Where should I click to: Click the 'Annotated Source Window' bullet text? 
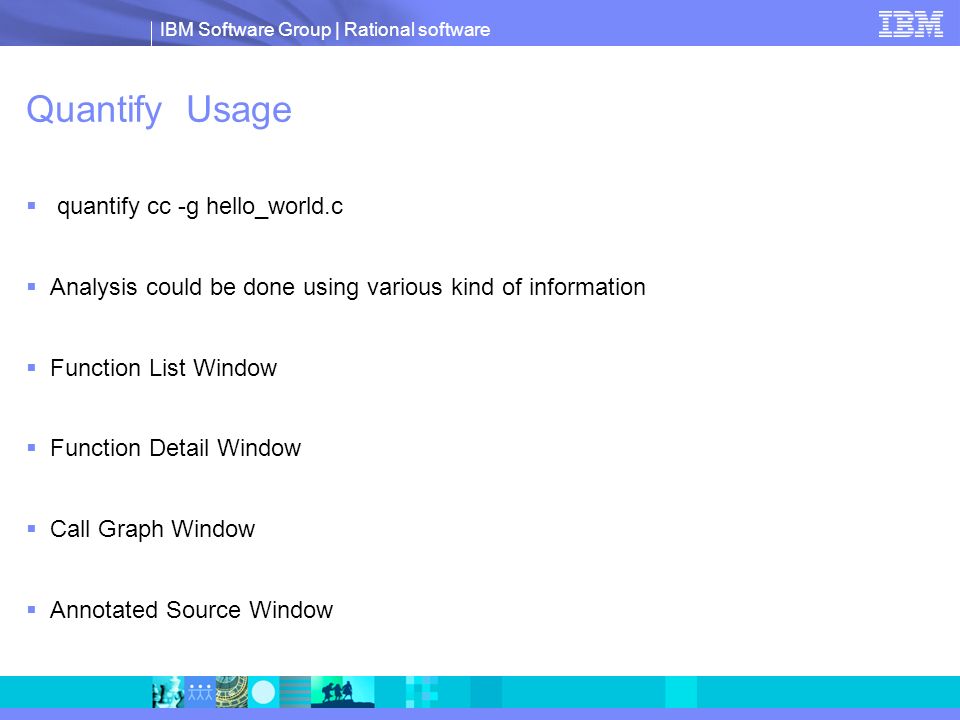coord(191,610)
